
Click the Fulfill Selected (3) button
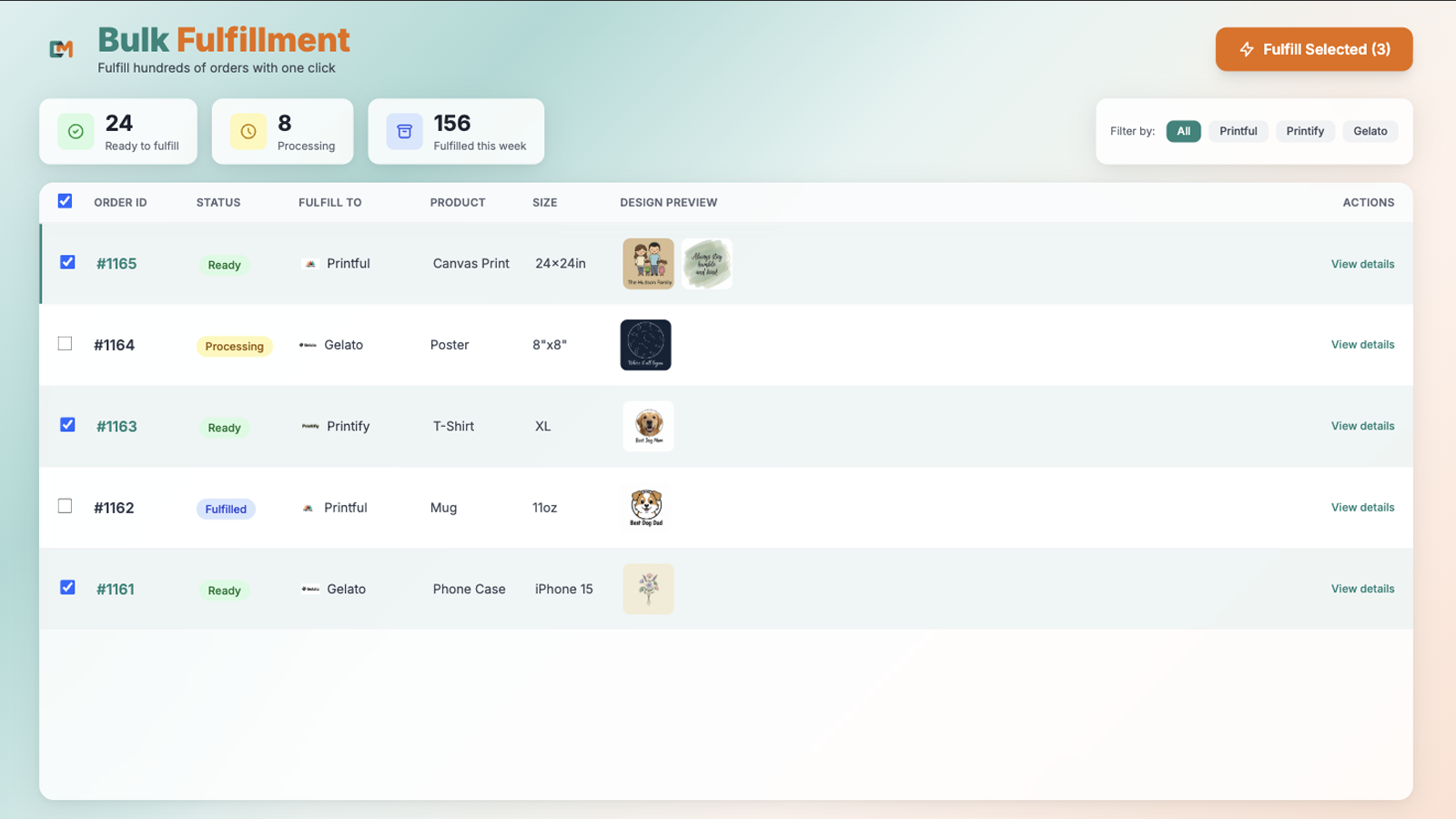click(1314, 49)
